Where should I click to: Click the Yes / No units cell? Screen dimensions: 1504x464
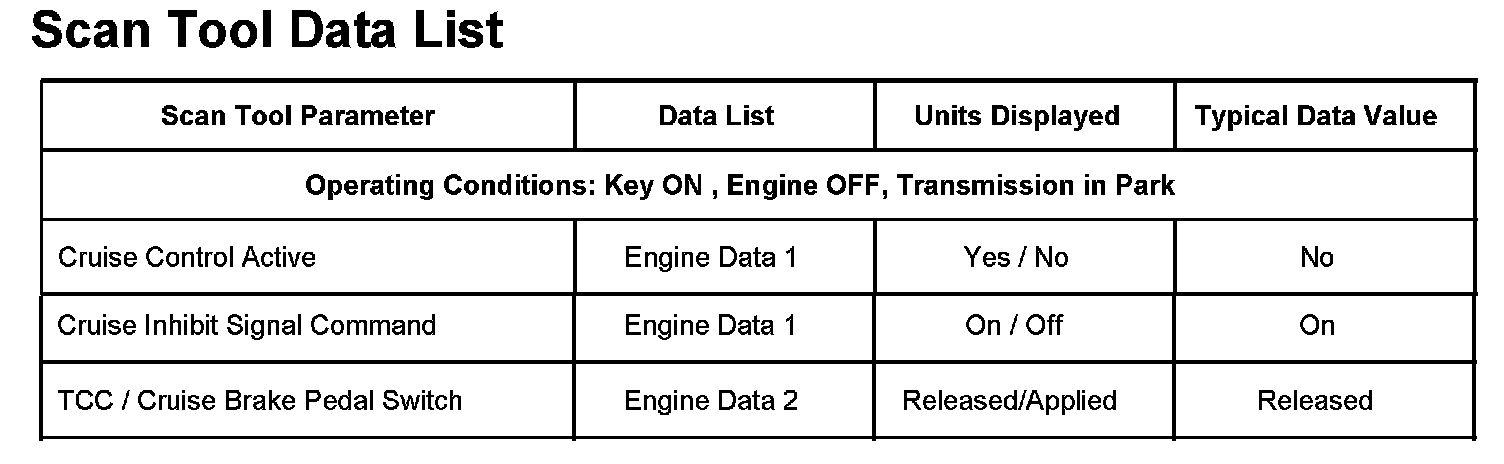(1016, 258)
